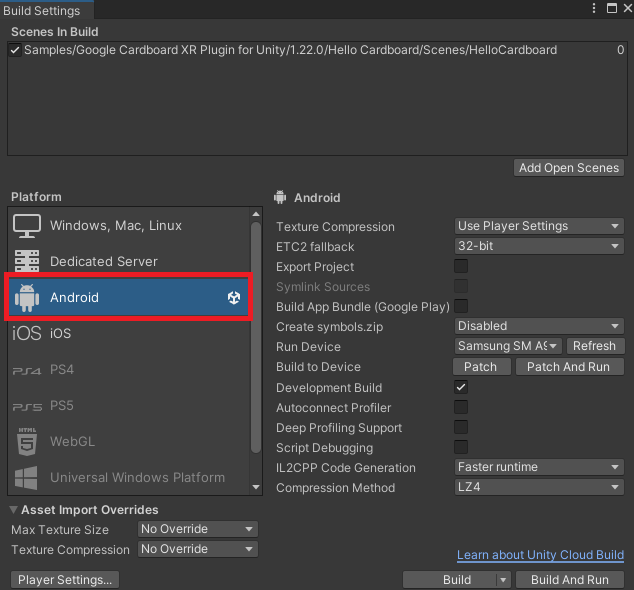This screenshot has width=634, height=590.
Task: Select the Android platform label
Action: [74, 298]
